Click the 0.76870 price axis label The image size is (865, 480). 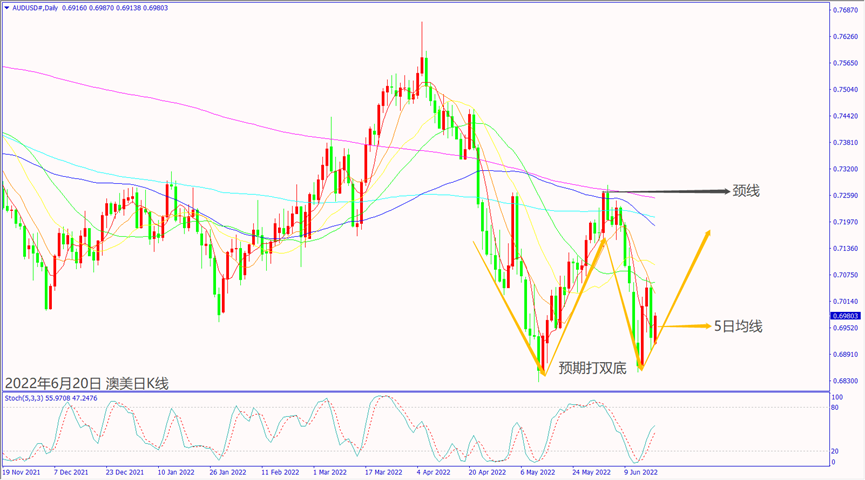point(846,10)
